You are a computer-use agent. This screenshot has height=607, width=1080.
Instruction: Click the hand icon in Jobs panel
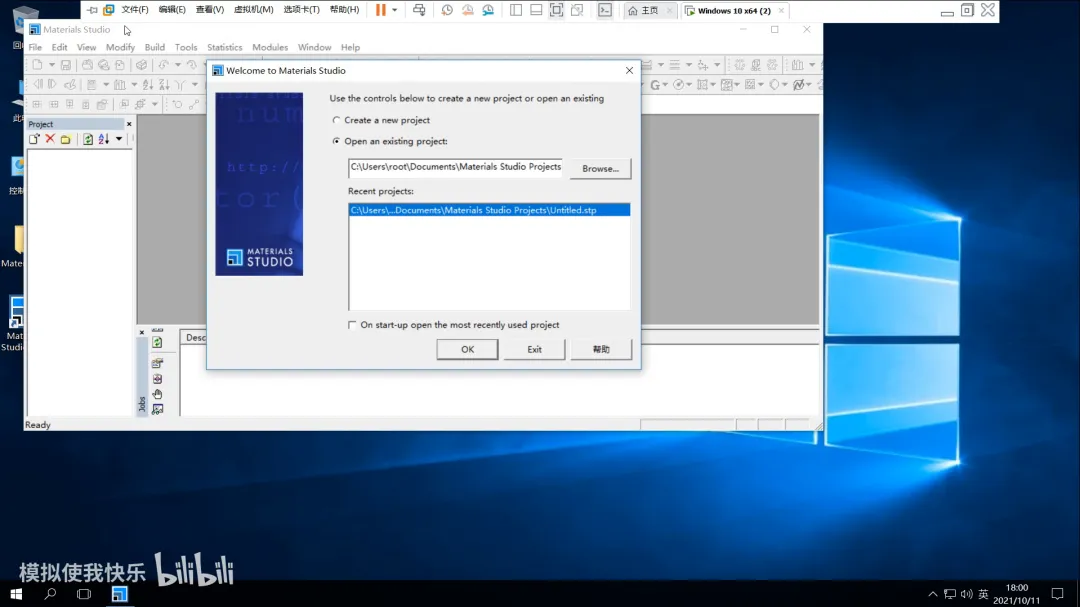pyautogui.click(x=157, y=394)
